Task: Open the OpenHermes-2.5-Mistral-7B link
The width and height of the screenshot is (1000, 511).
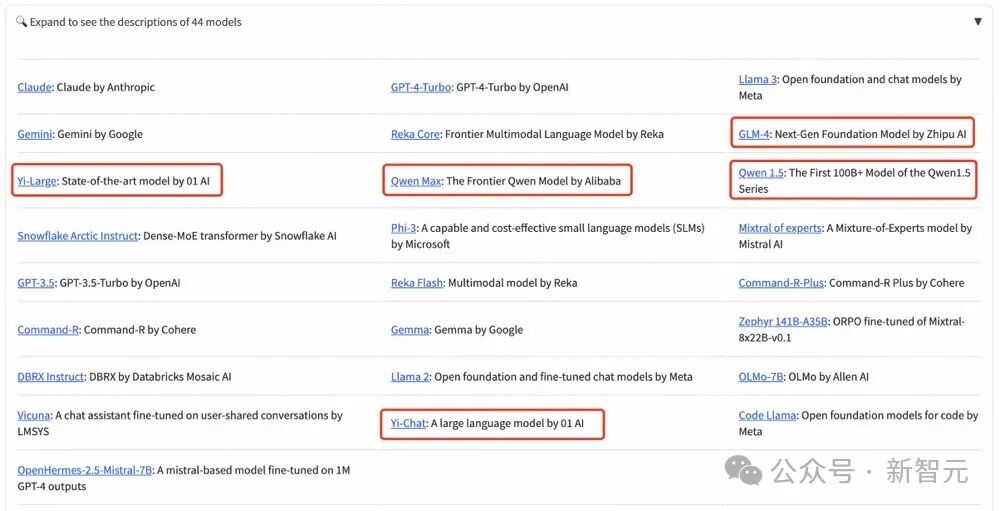Action: (84, 470)
